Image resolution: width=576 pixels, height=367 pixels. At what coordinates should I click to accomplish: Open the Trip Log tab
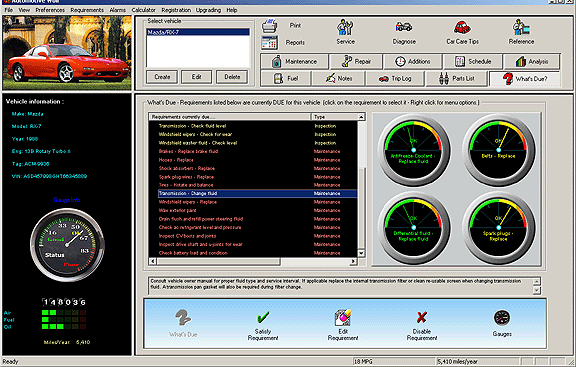pyautogui.click(x=395, y=78)
